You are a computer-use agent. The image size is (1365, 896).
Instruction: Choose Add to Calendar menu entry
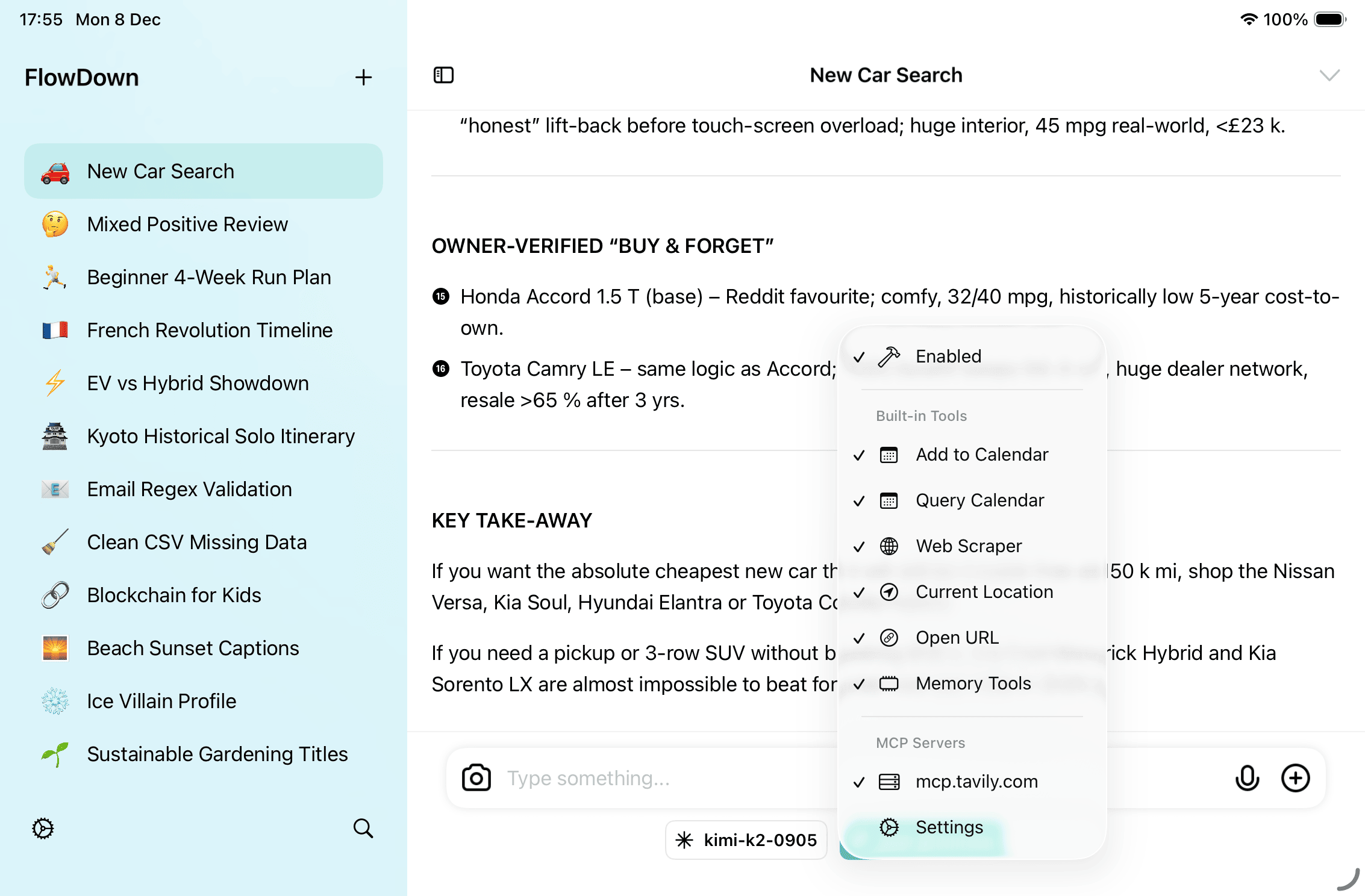[981, 455]
